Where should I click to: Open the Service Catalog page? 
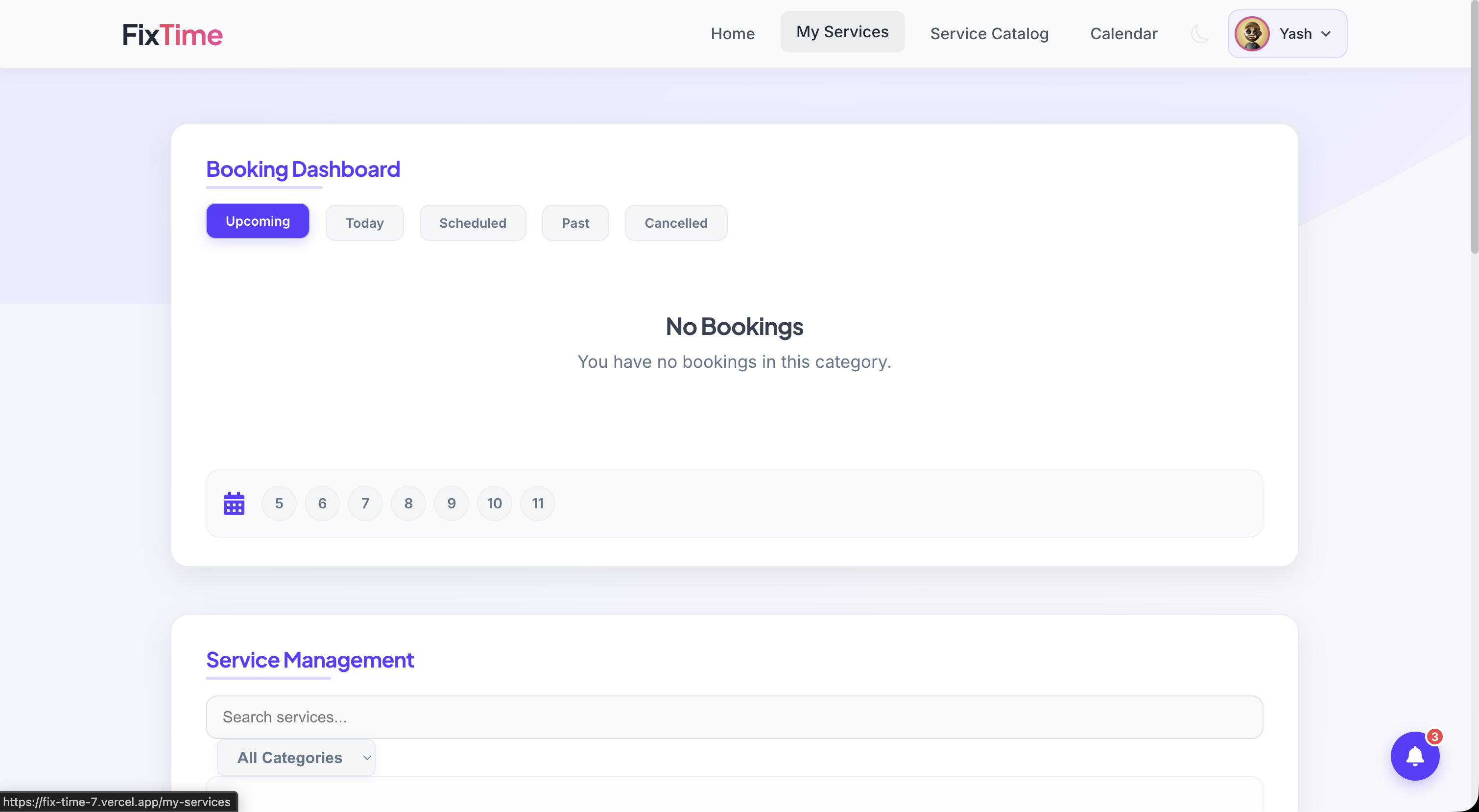(x=989, y=33)
